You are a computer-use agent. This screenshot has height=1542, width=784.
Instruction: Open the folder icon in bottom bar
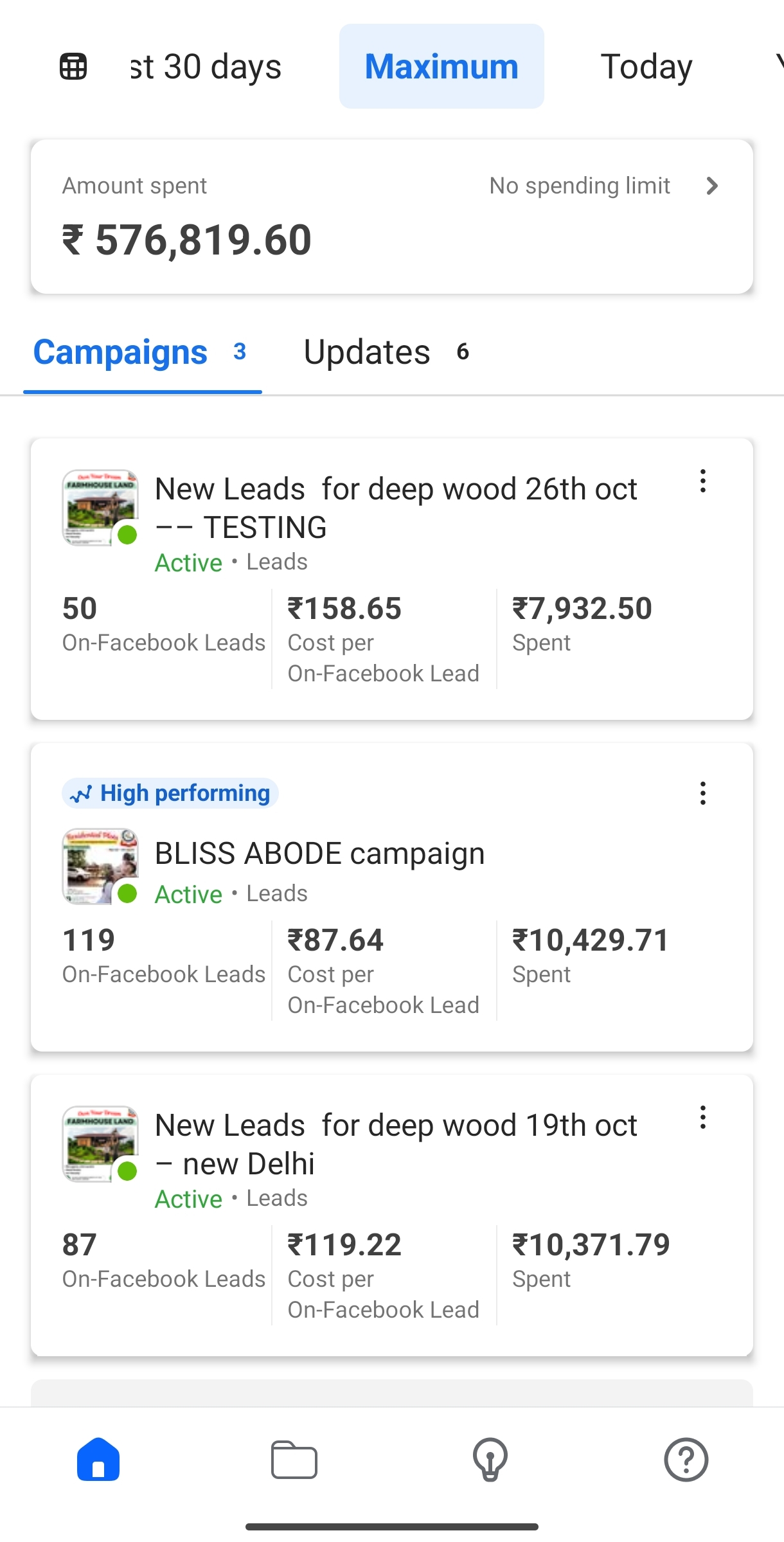click(294, 1460)
